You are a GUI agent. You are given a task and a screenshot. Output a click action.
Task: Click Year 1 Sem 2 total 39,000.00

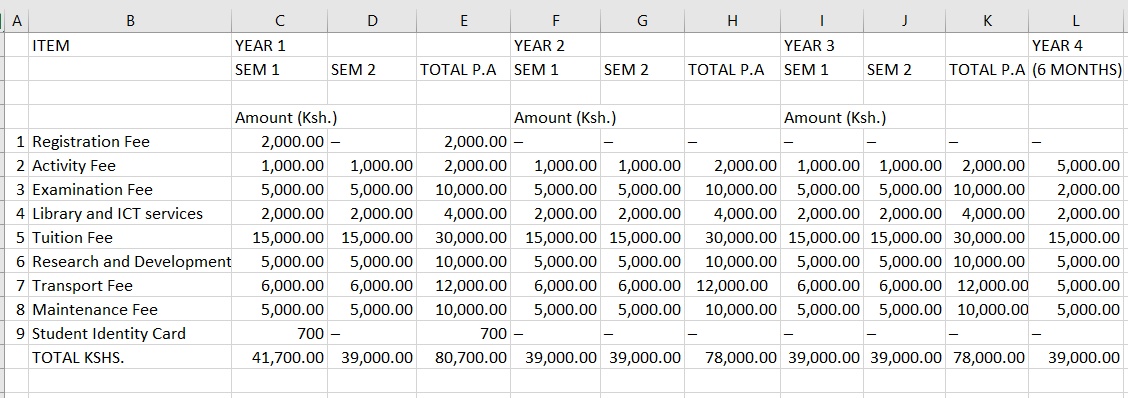tap(371, 357)
